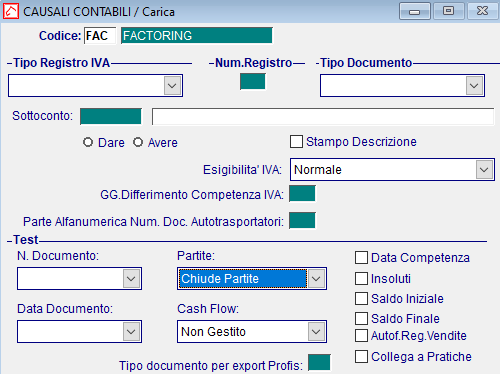
Task: Minimize the Causali Contabili window
Action: point(415,11)
